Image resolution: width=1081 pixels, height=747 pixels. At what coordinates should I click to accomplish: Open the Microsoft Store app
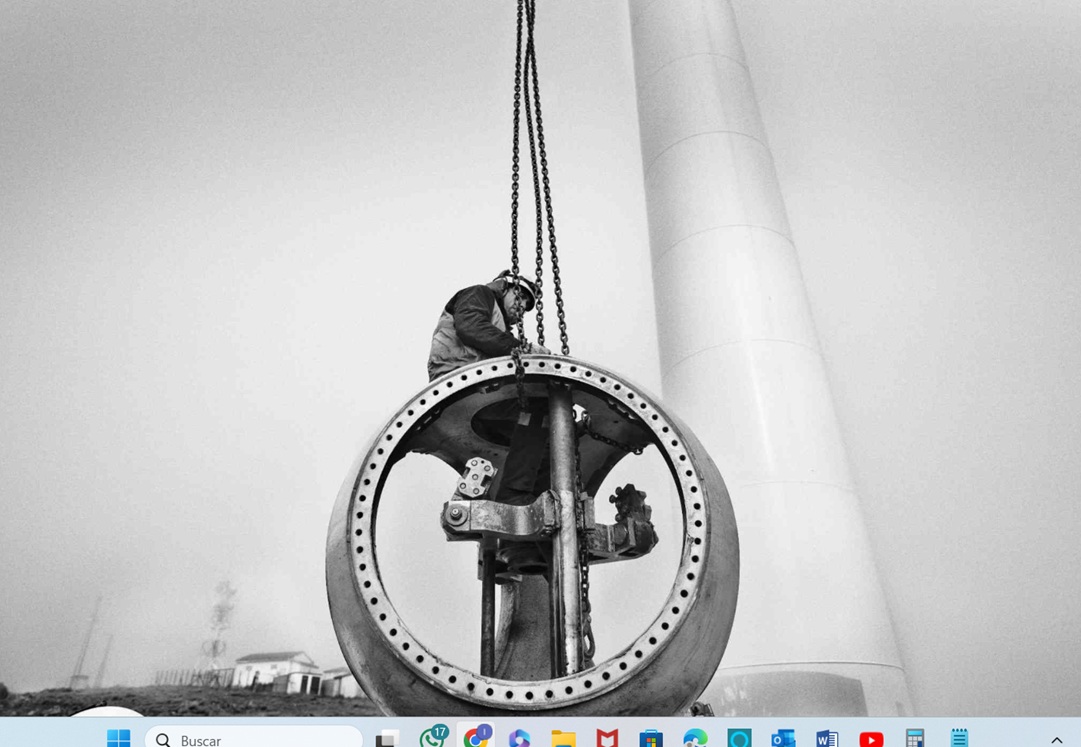[651, 739]
